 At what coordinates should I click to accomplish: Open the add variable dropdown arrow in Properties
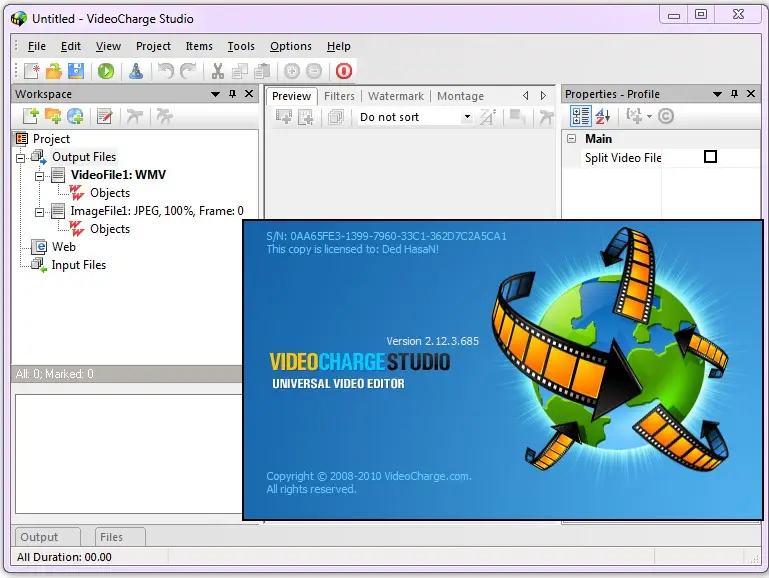(x=649, y=116)
